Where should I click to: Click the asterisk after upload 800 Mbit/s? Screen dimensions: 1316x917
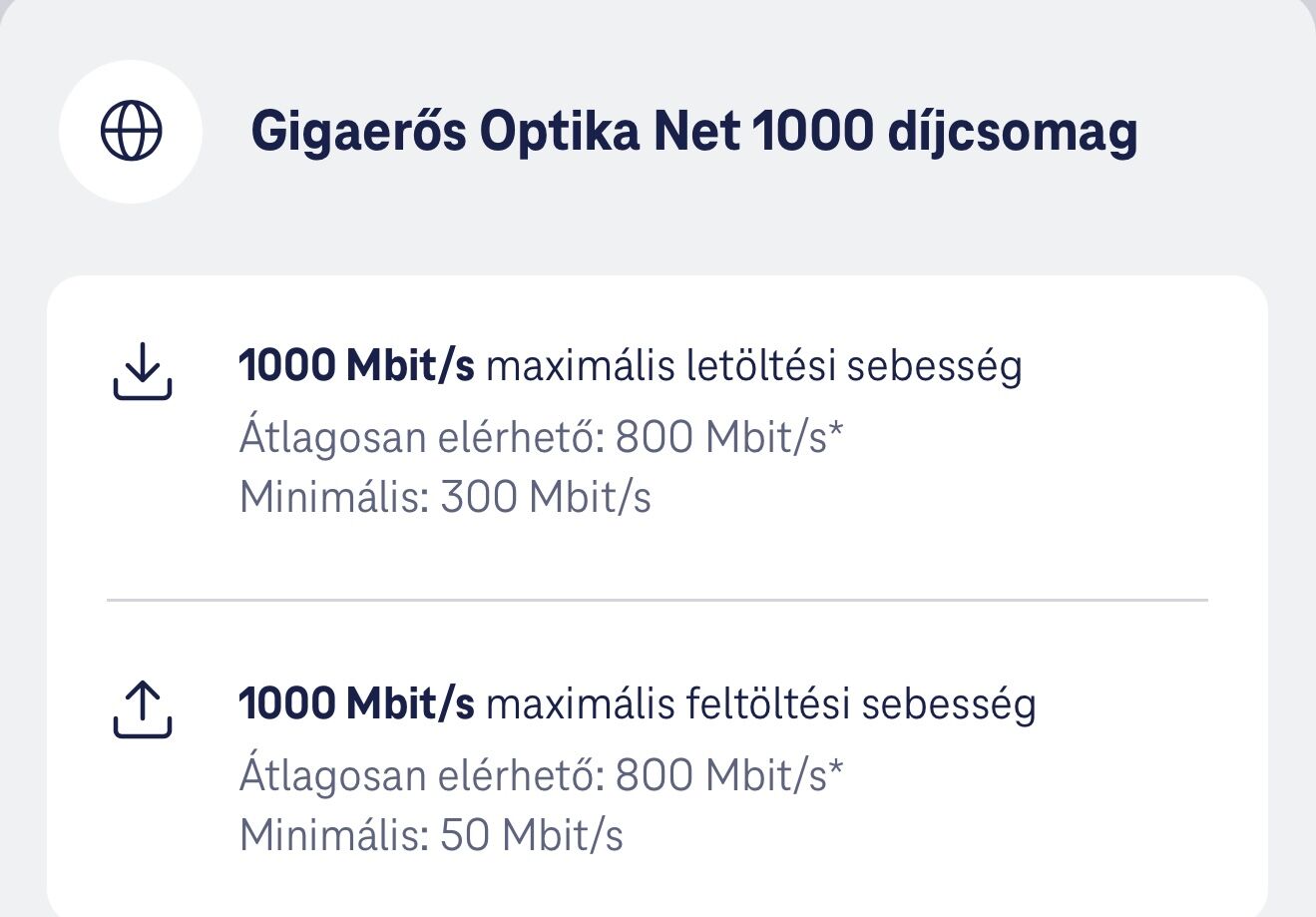(x=836, y=768)
